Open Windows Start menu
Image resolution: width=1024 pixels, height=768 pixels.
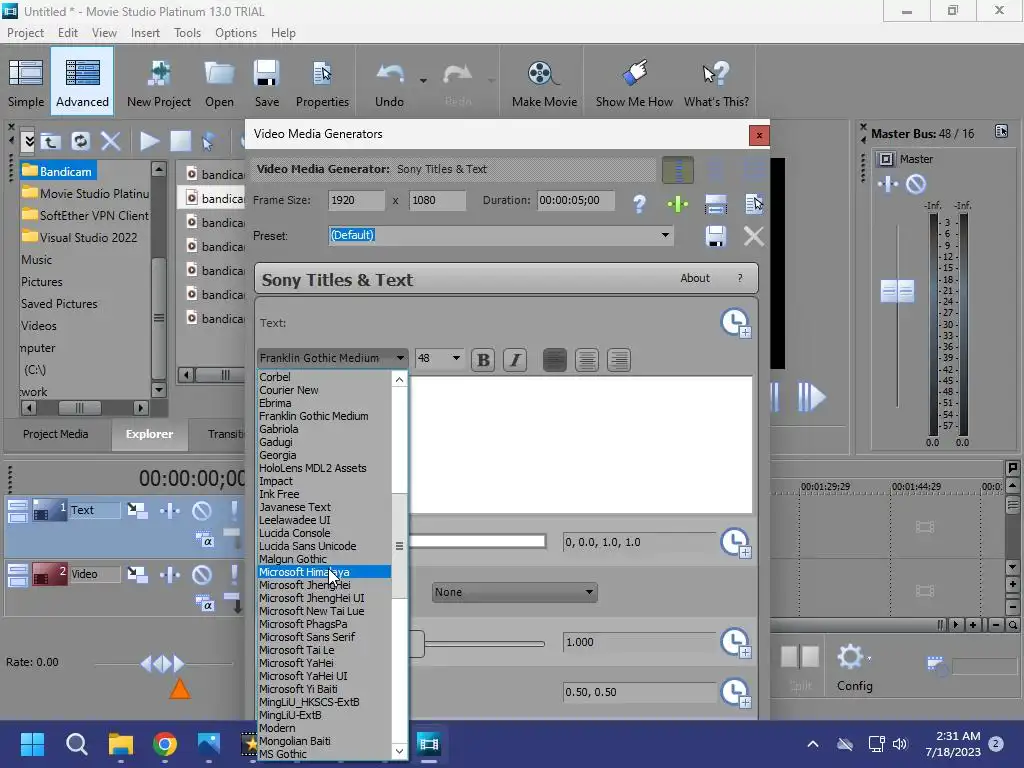coord(32,744)
